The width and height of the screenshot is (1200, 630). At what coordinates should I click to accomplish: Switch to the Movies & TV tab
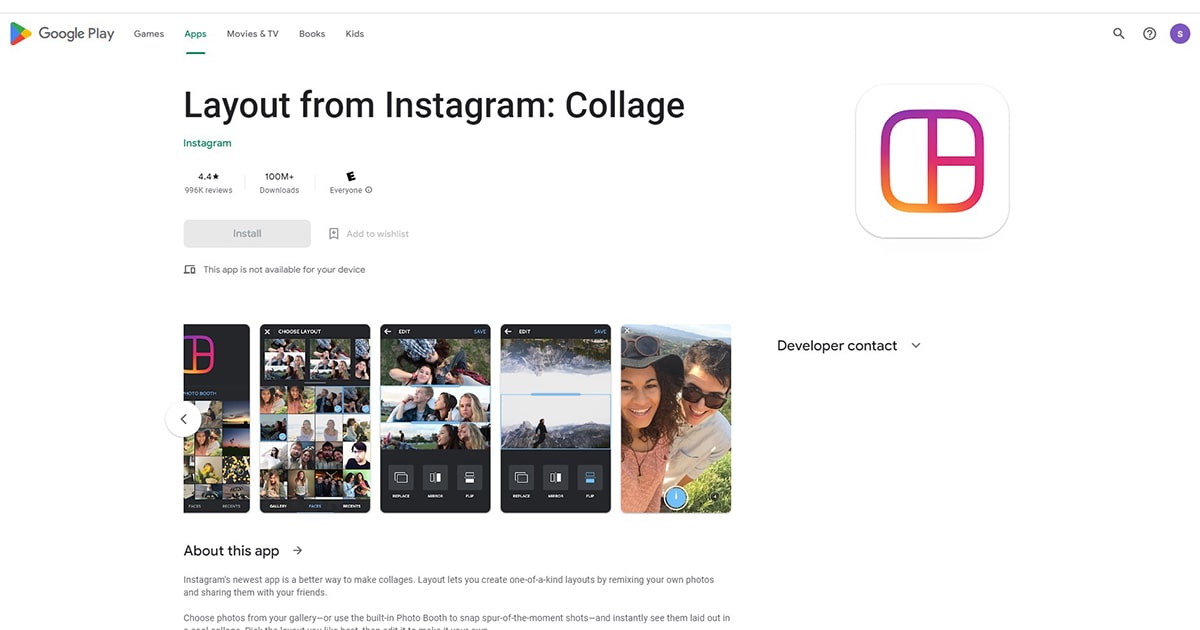click(253, 34)
